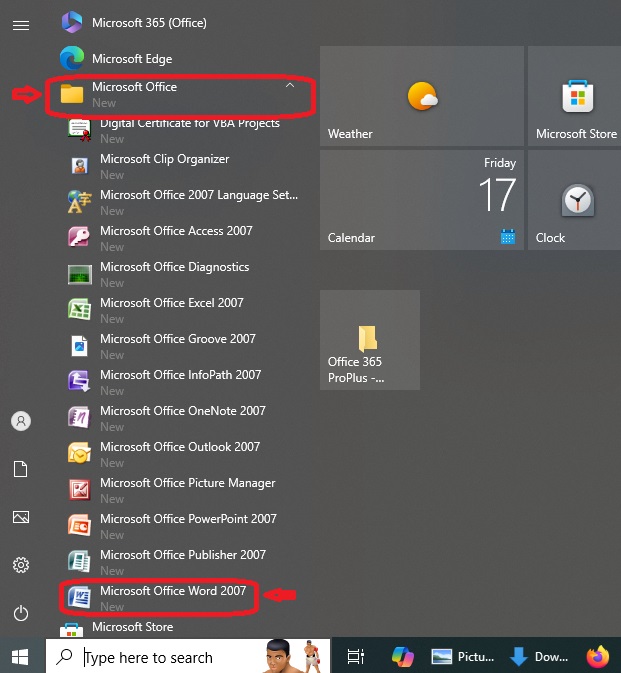Click the Office Diagnostics icon
Image resolution: width=621 pixels, height=673 pixels.
click(79, 274)
